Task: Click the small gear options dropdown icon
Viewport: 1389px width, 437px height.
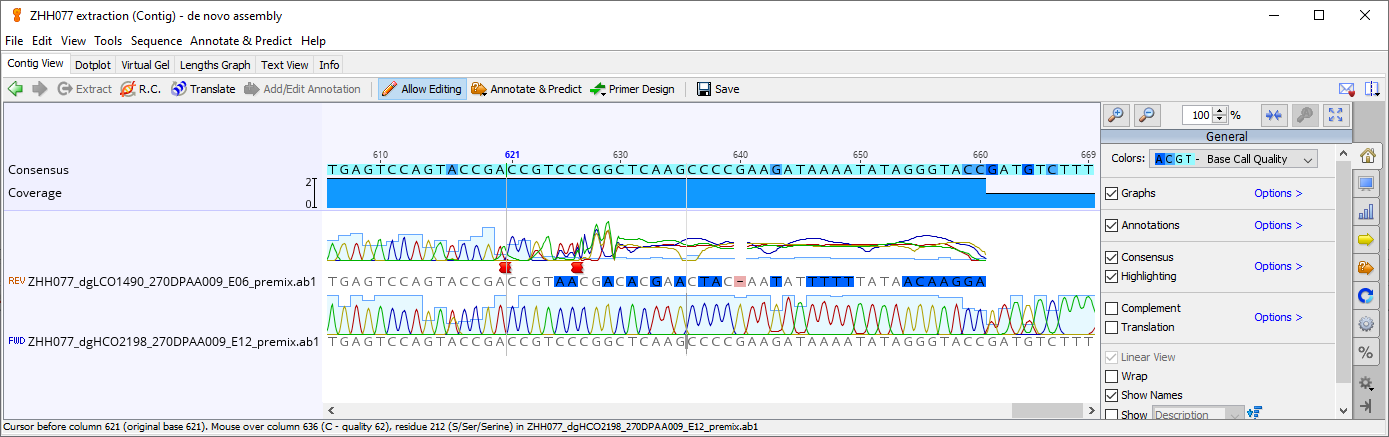Action: coord(1367,383)
